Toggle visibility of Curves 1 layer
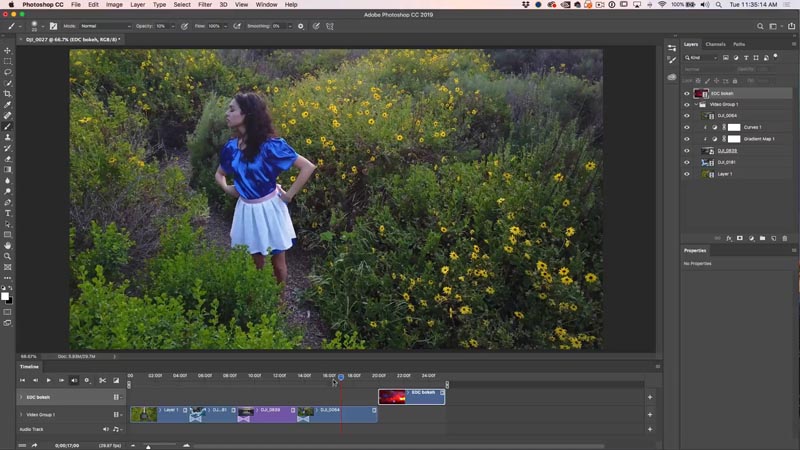800x450 pixels. pyautogui.click(x=686, y=127)
